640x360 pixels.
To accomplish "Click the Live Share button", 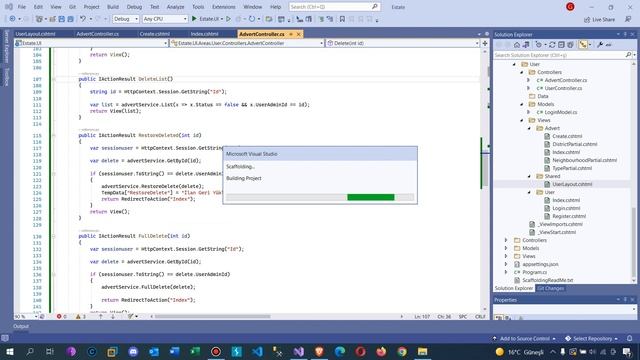I will click(x=599, y=19).
